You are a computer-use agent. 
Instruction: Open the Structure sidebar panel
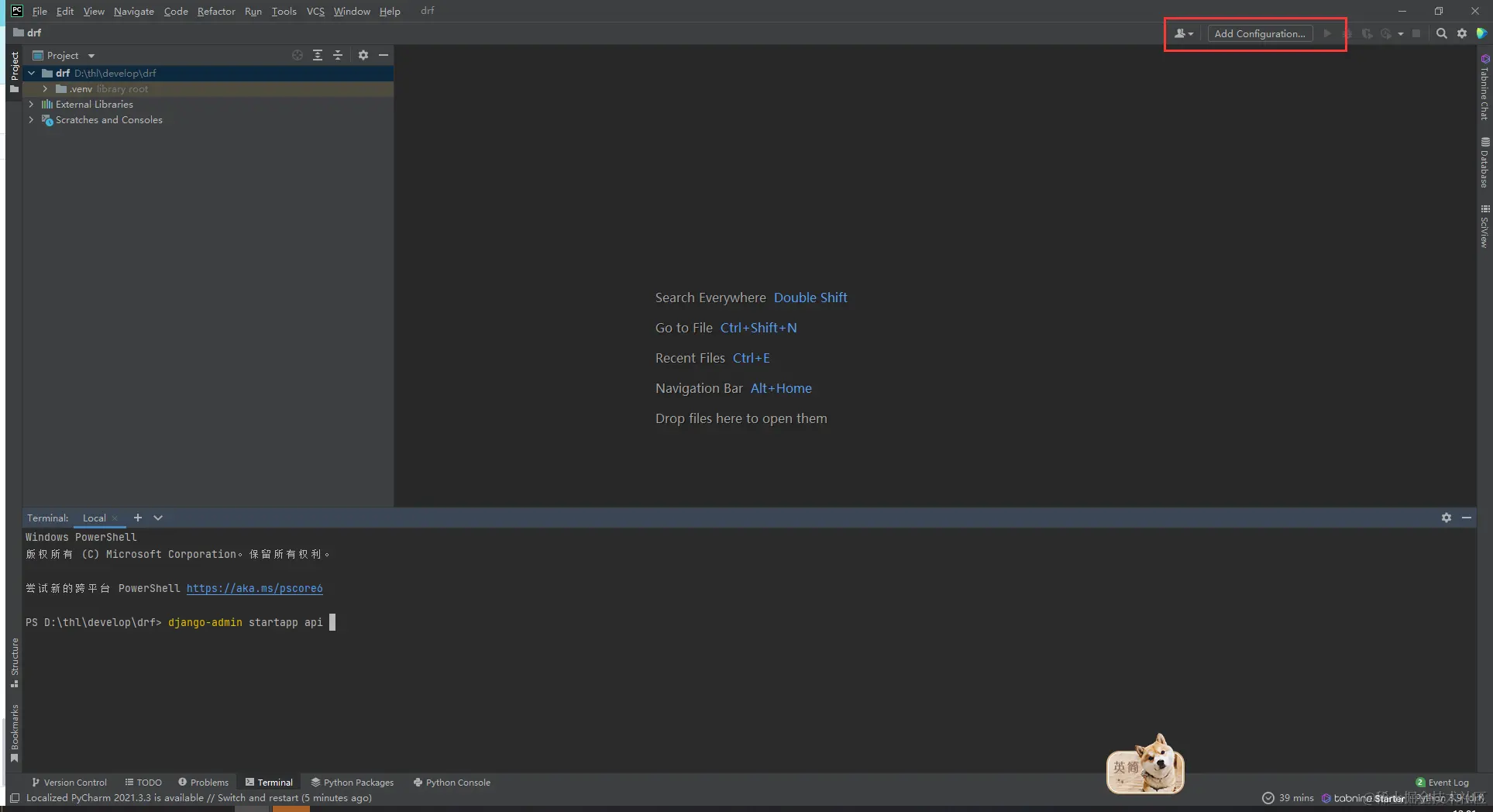coord(14,662)
